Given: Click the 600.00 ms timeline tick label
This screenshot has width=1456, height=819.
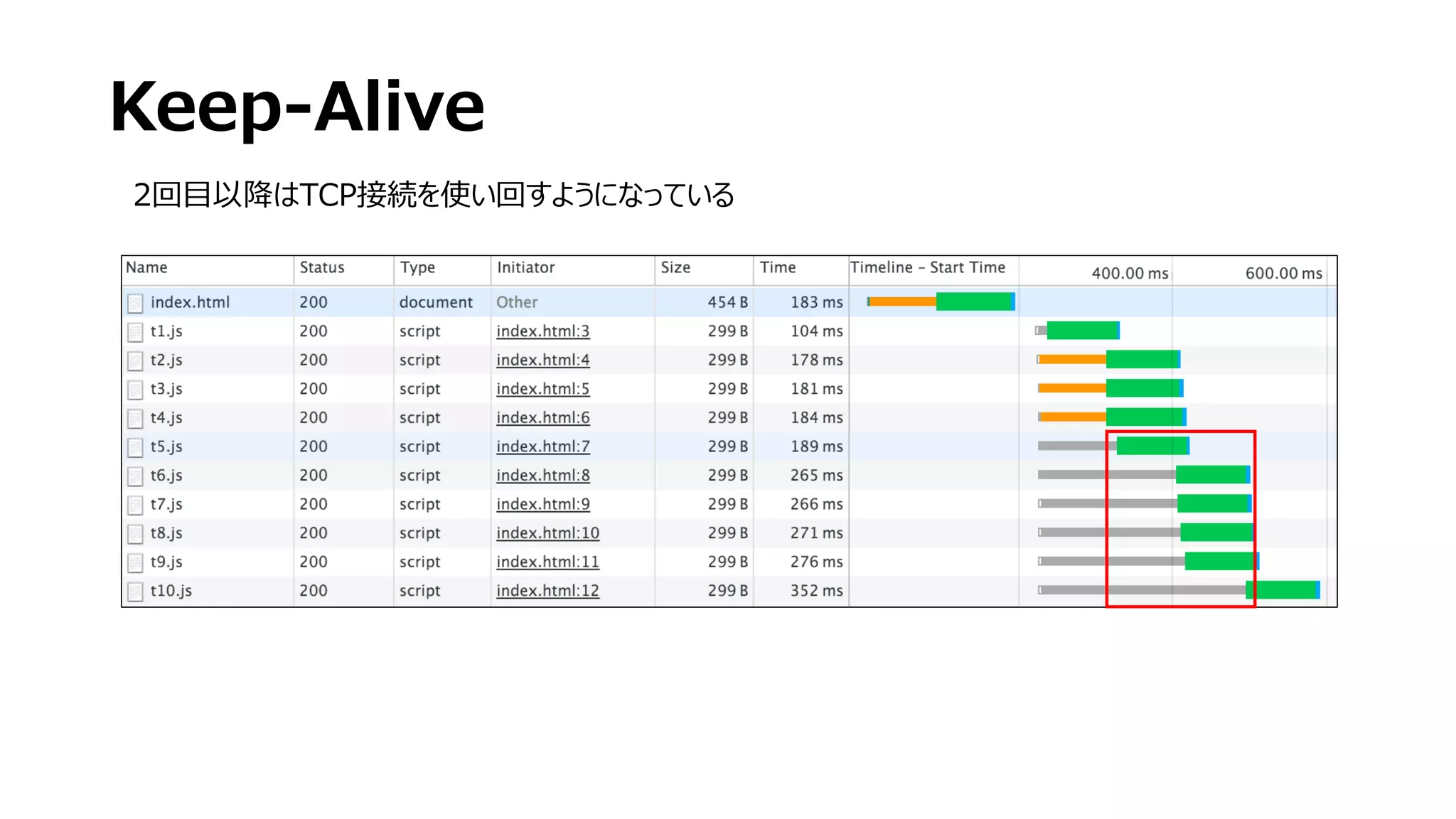Looking at the screenshot, I should 1283,273.
